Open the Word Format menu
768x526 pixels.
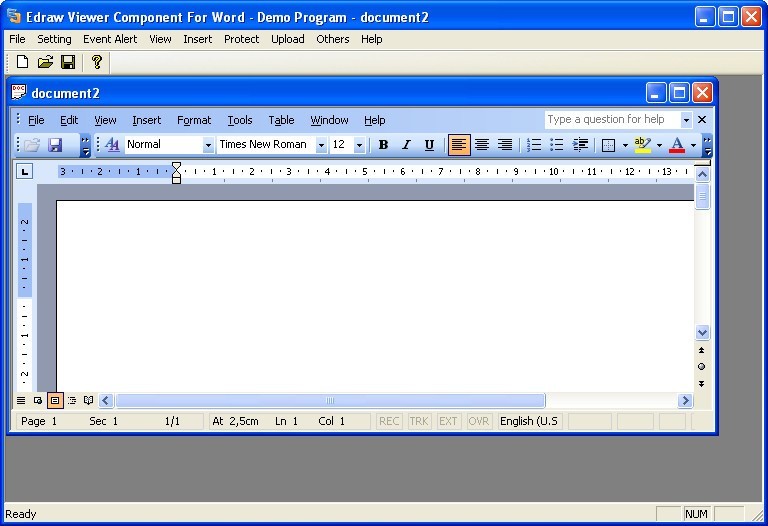coord(194,120)
